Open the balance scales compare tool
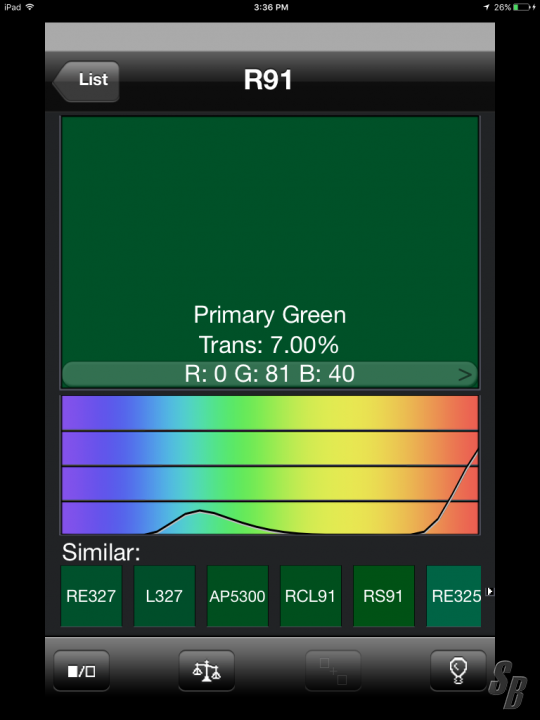Viewport: 540px width, 720px height. point(207,670)
